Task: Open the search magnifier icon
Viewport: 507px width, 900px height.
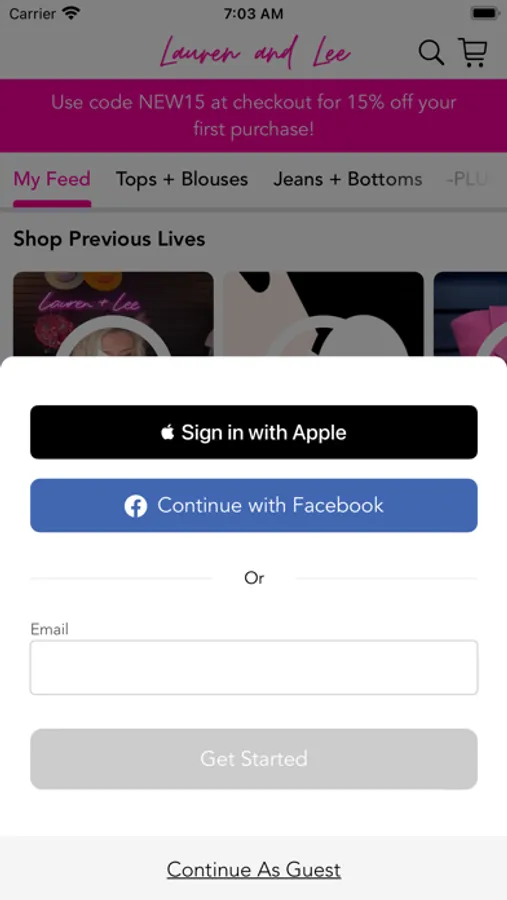Action: (x=431, y=53)
